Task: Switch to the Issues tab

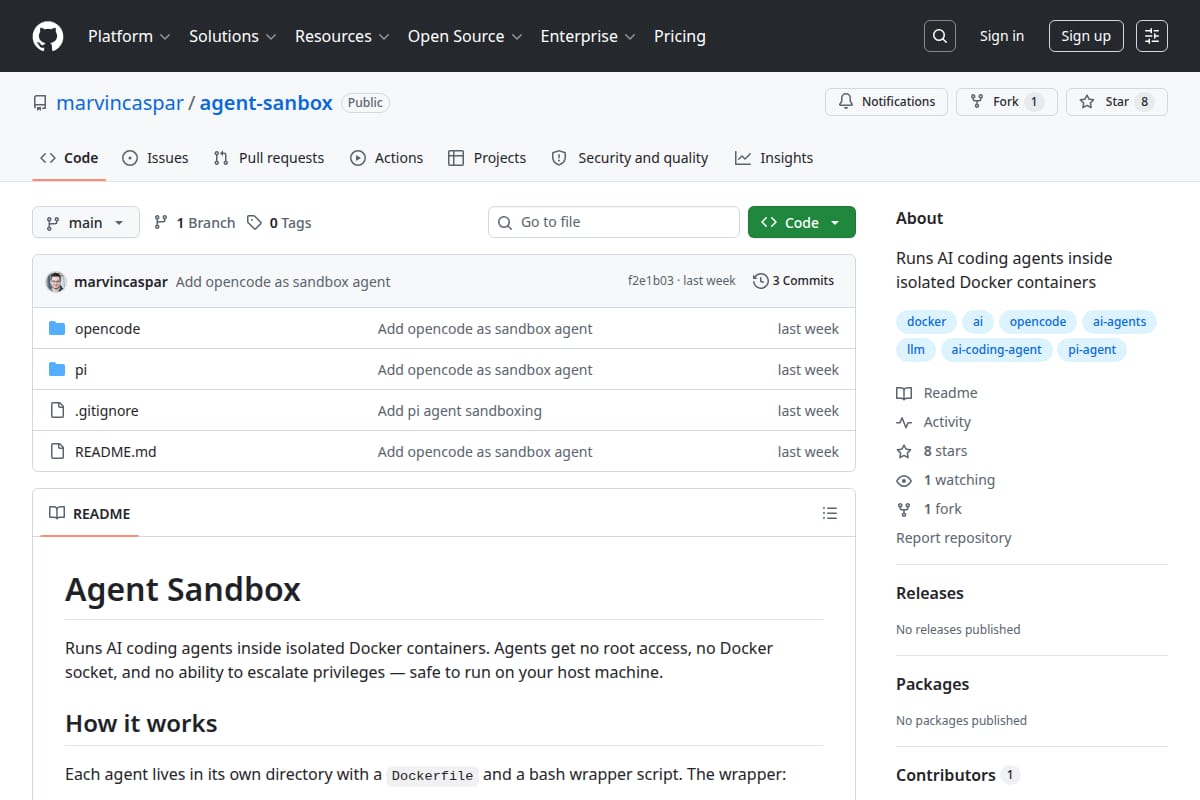Action: tap(155, 158)
